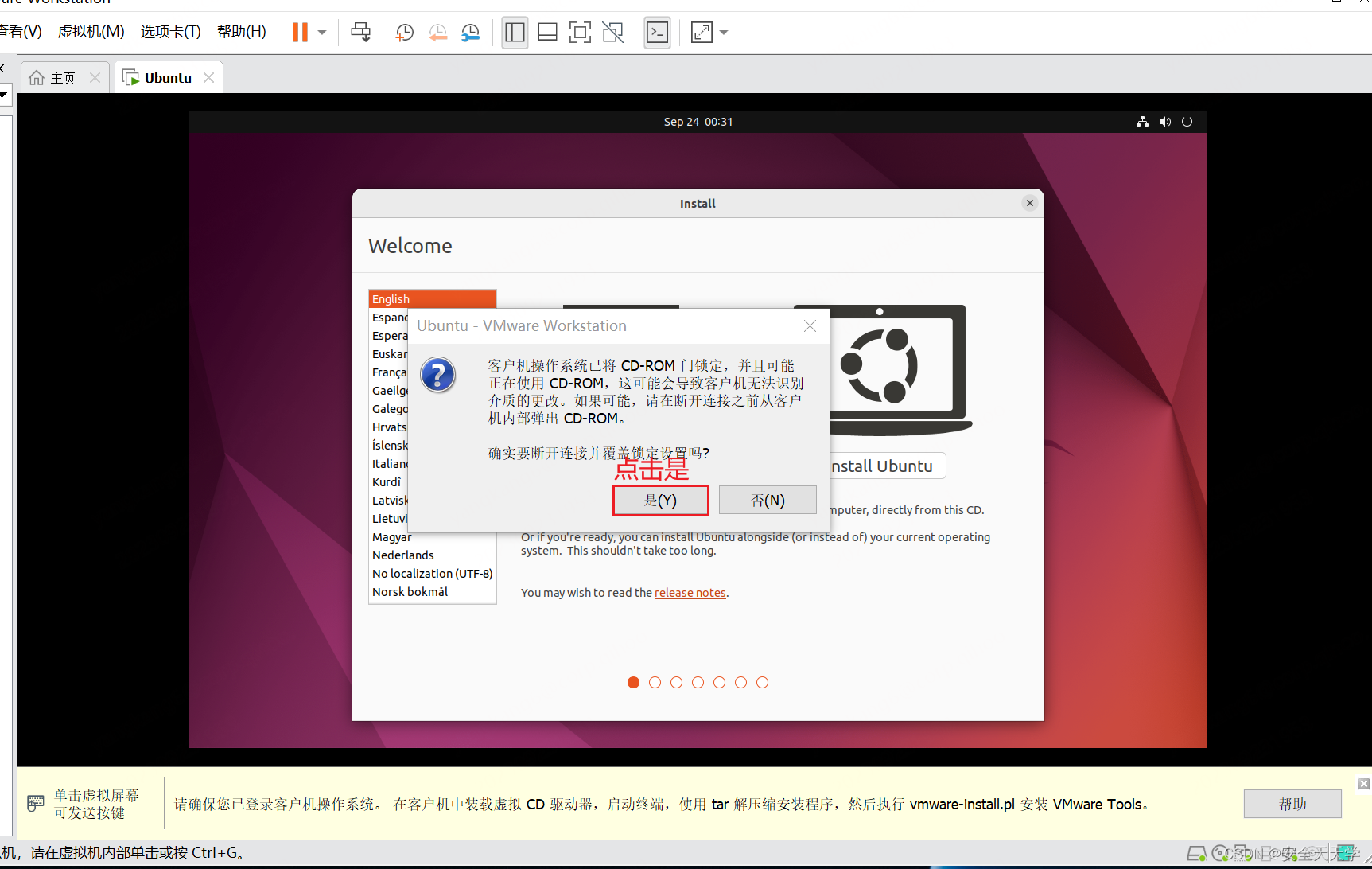
Task: Click the Ubuntu network status icon
Action: (1142, 122)
